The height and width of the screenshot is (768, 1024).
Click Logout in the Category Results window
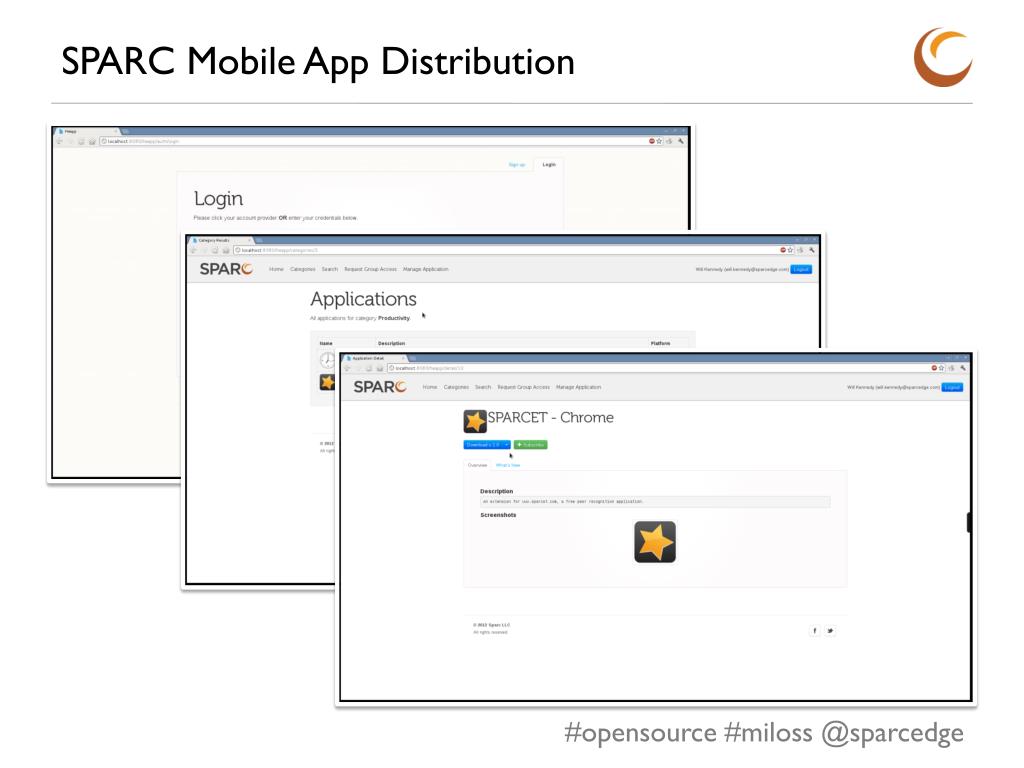801,269
